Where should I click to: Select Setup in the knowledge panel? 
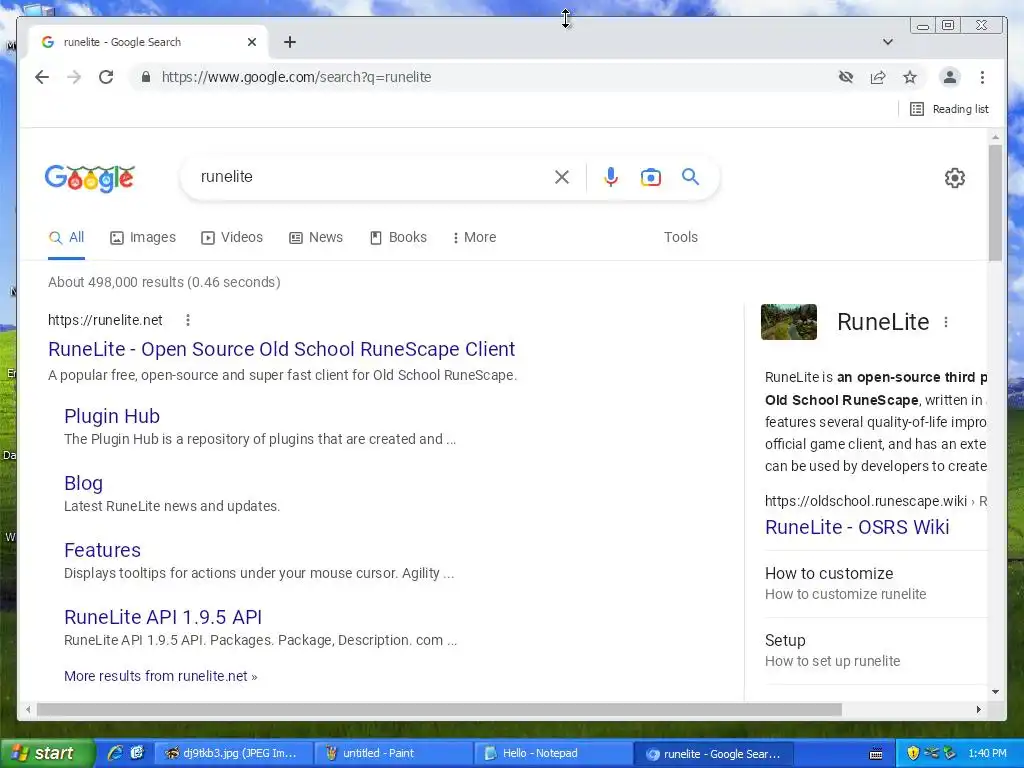[x=785, y=641]
